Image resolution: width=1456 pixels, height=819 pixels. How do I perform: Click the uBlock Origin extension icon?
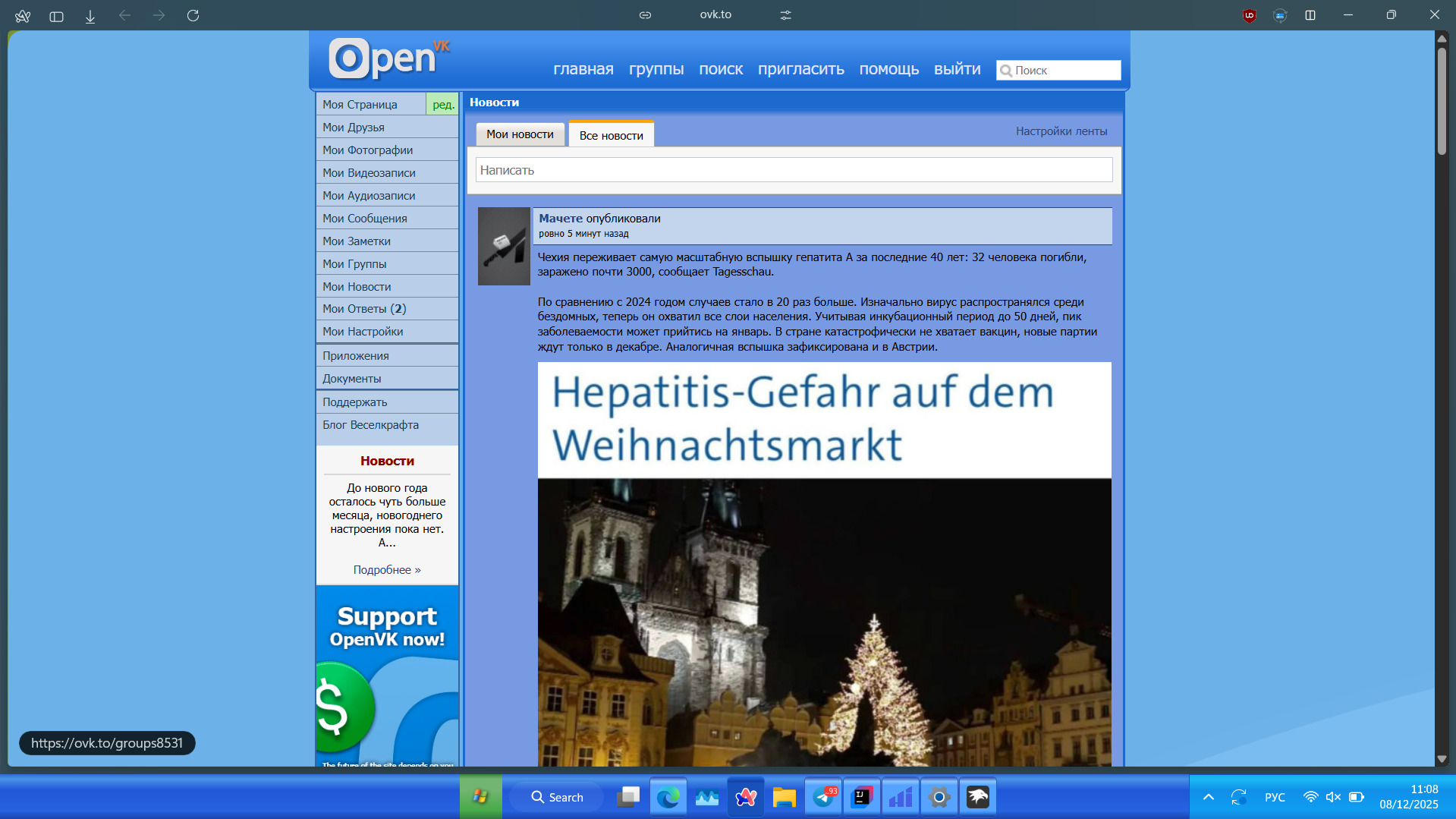coord(1249,15)
